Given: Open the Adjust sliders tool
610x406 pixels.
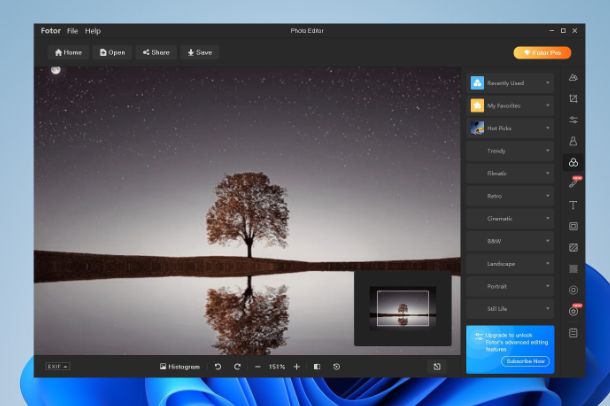Looking at the screenshot, I should pyautogui.click(x=573, y=120).
